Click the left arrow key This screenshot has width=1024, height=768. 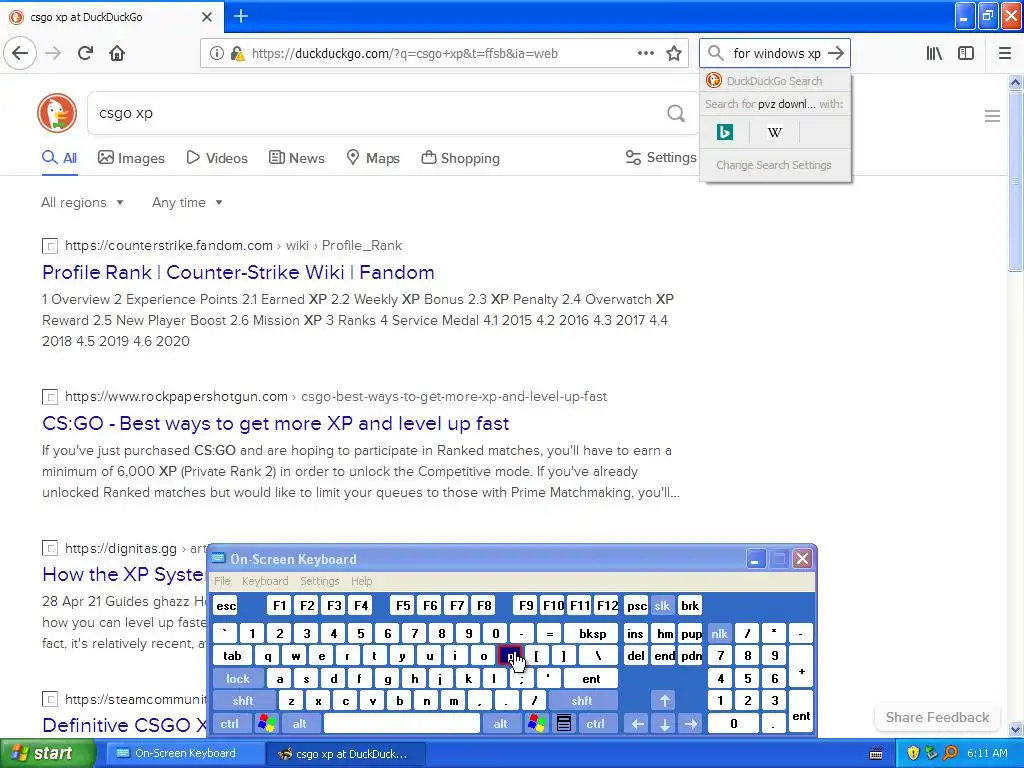(x=637, y=724)
